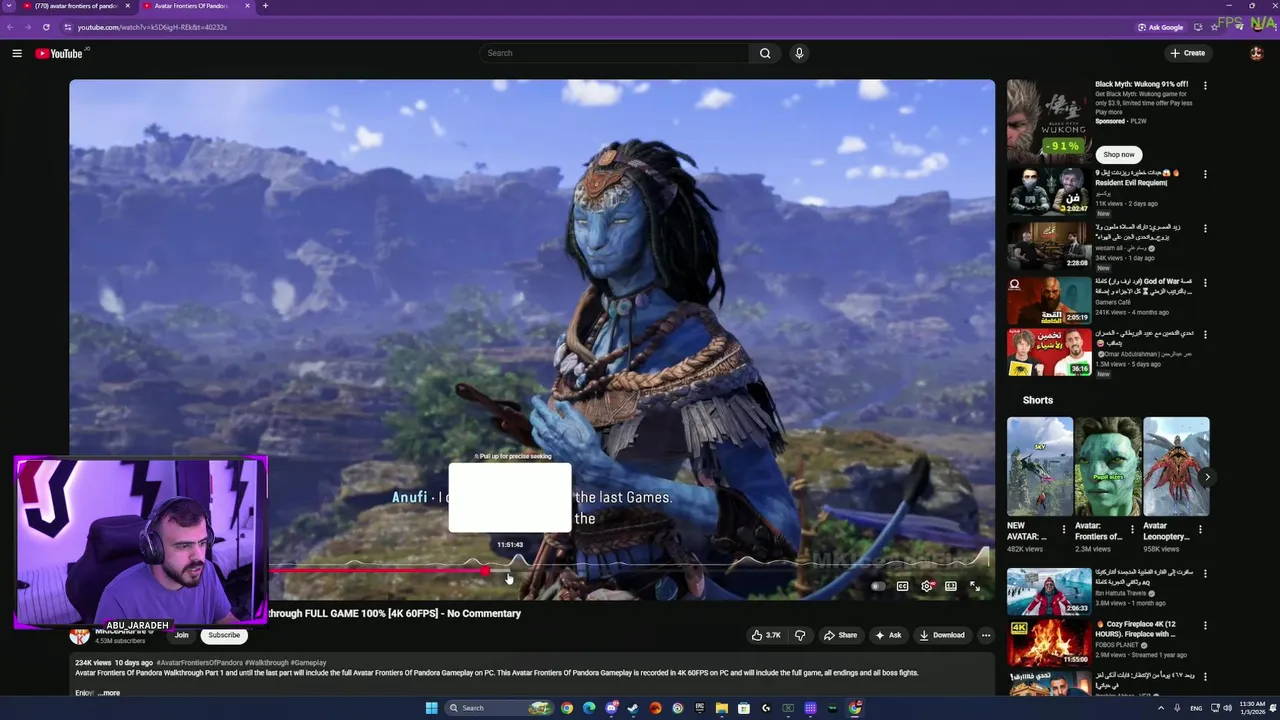The height and width of the screenshot is (720, 1280).
Task: Click the video progress bar scrubber handle
Action: 485,571
